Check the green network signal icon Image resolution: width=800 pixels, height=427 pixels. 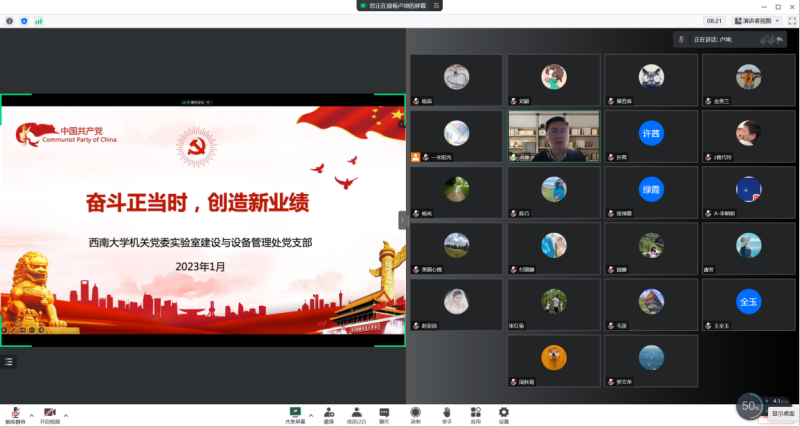click(x=39, y=21)
